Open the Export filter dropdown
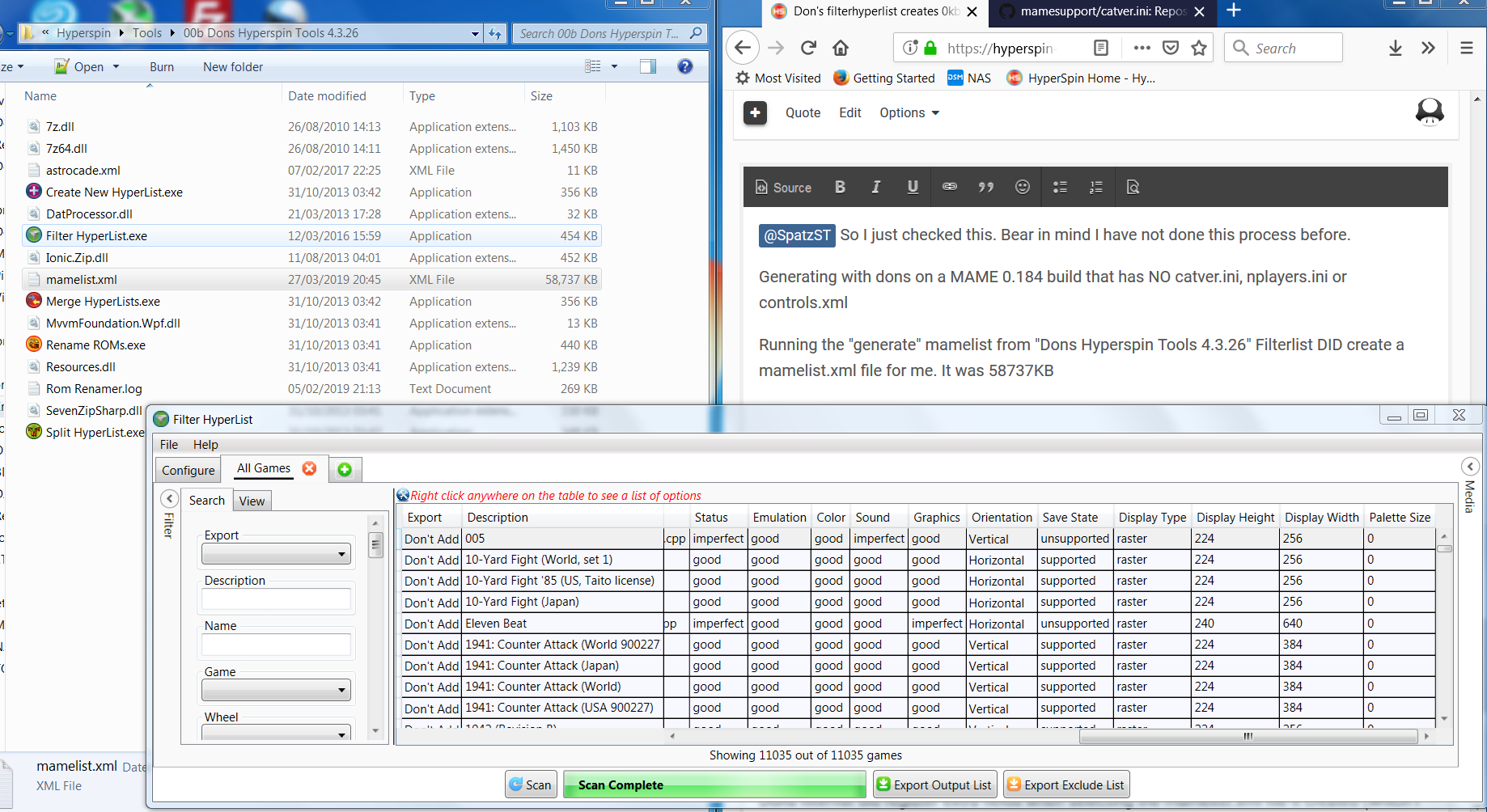The height and width of the screenshot is (812, 1487). point(276,554)
